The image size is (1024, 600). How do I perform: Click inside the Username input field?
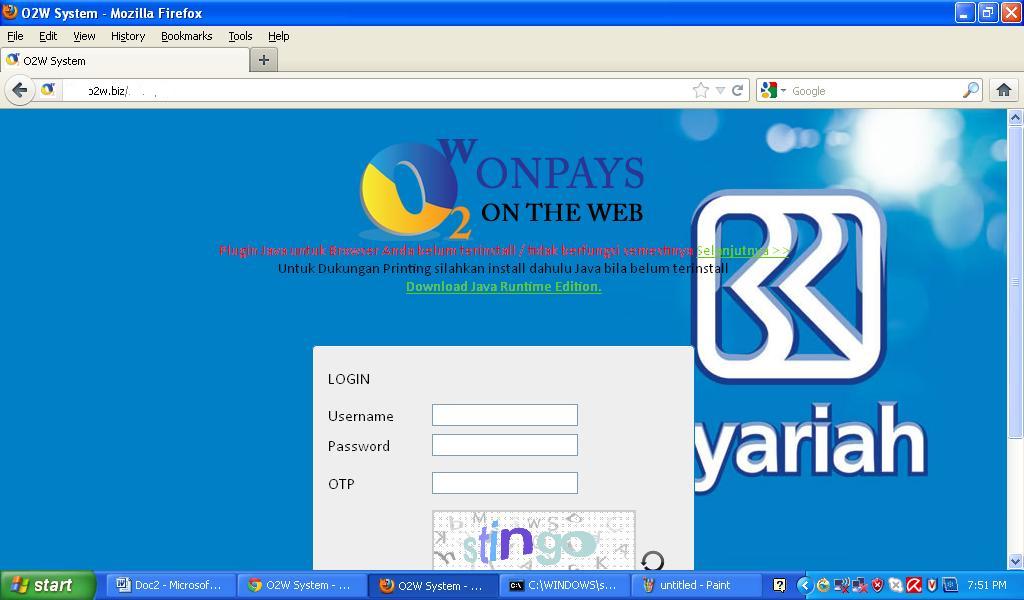point(504,414)
